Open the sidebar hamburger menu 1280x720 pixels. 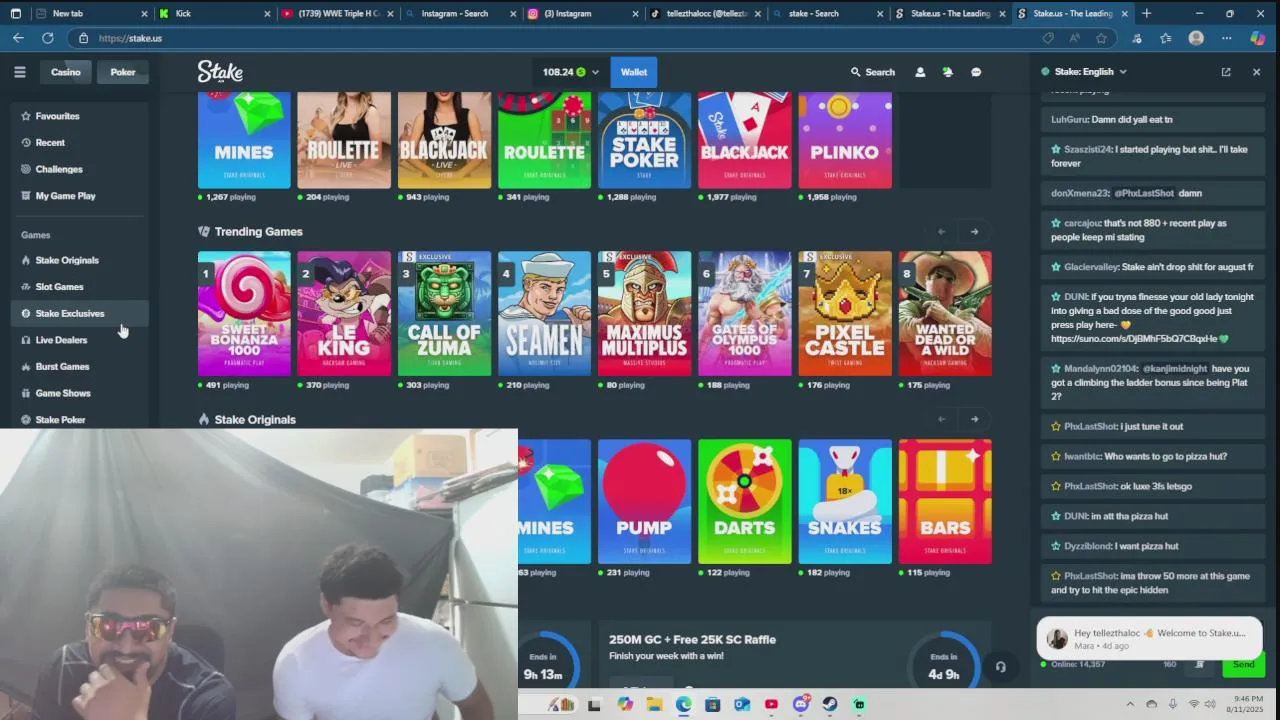(x=19, y=72)
